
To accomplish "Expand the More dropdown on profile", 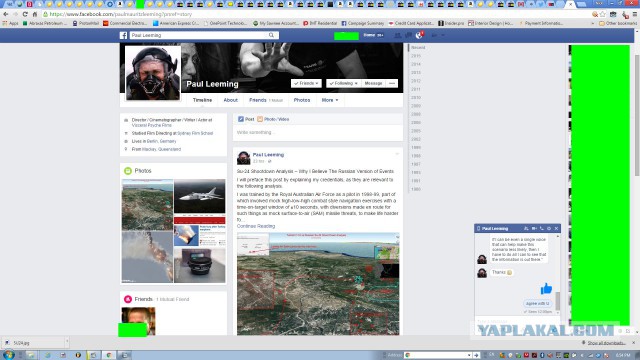I will [330, 100].
